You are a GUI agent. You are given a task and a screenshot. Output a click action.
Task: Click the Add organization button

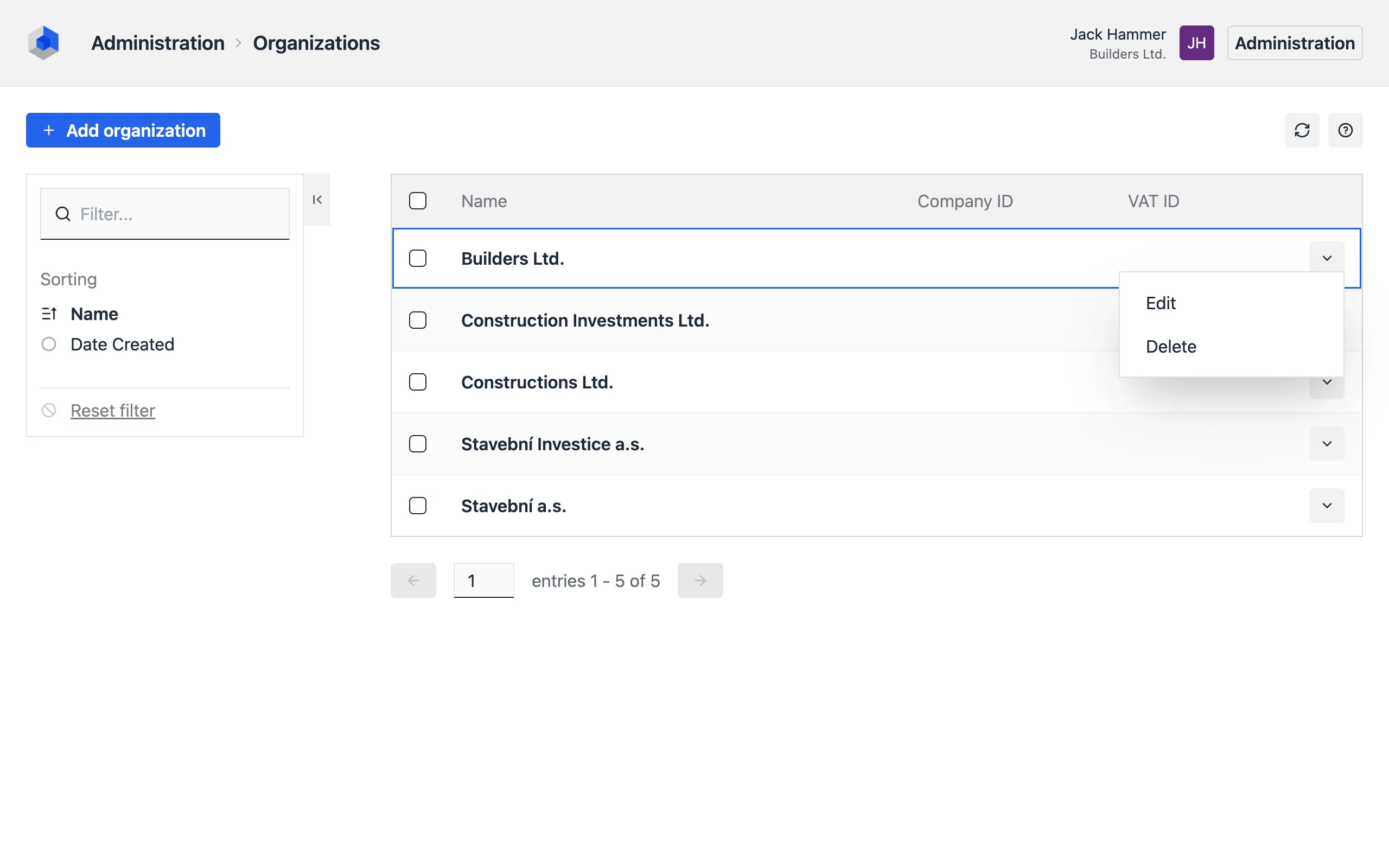tap(123, 130)
